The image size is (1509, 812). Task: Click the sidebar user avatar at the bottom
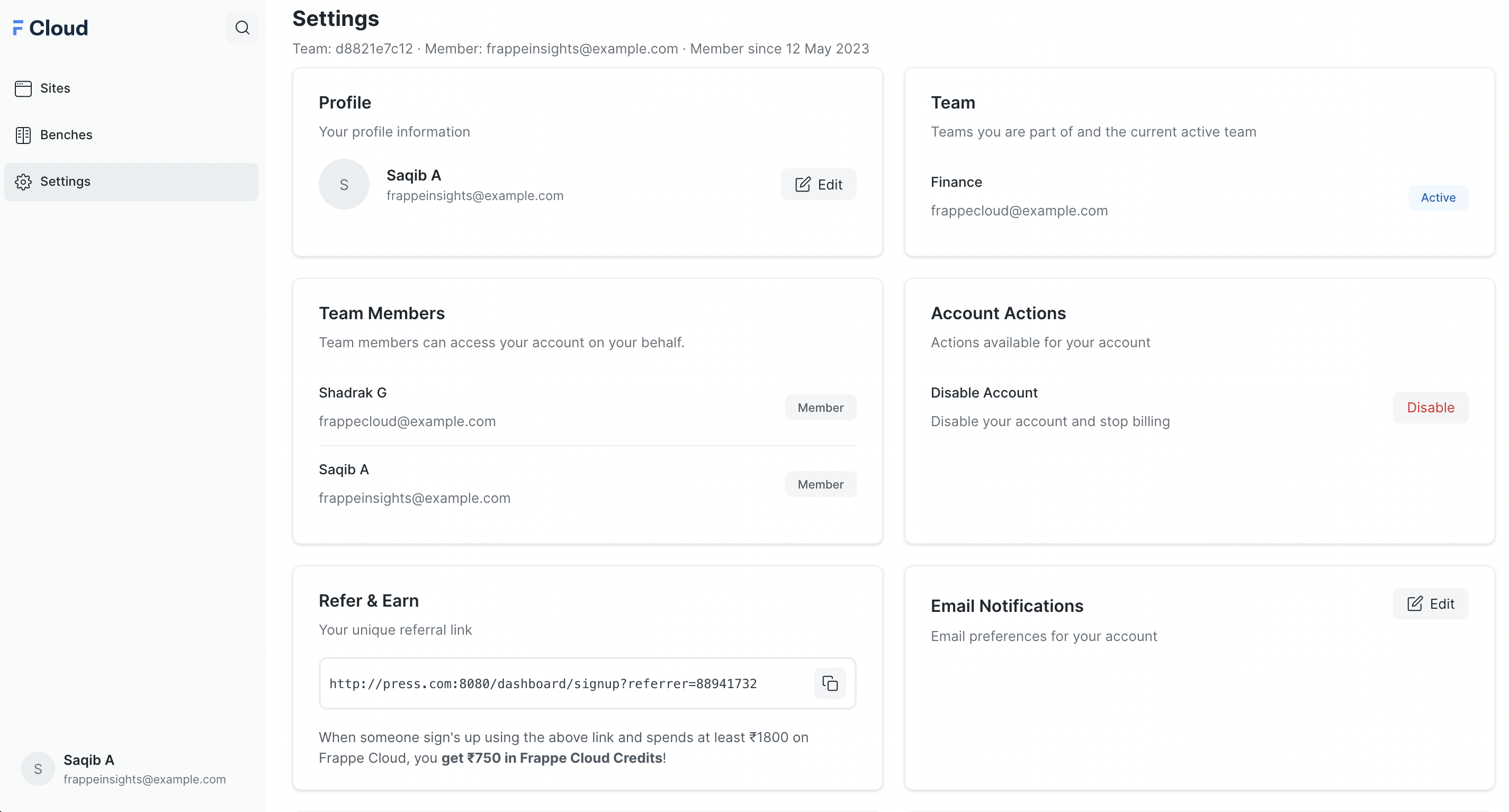tap(38, 769)
